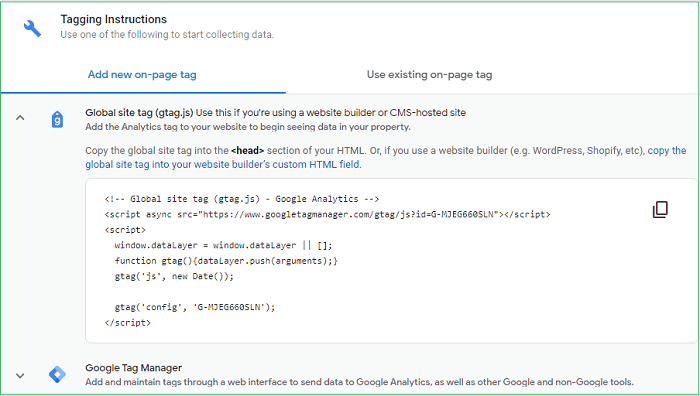Click the 'Add and maintain tags' description

[x=359, y=382]
